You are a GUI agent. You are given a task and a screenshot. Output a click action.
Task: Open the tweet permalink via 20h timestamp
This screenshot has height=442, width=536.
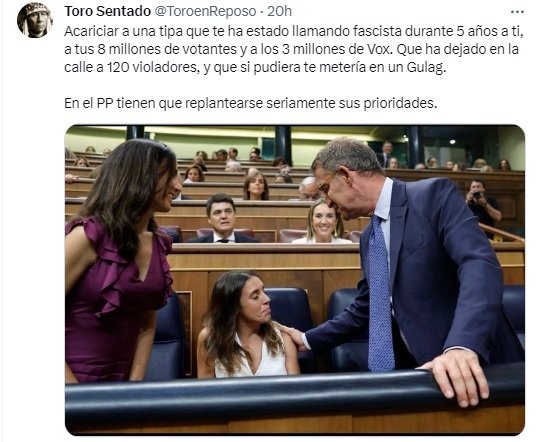coord(279,12)
